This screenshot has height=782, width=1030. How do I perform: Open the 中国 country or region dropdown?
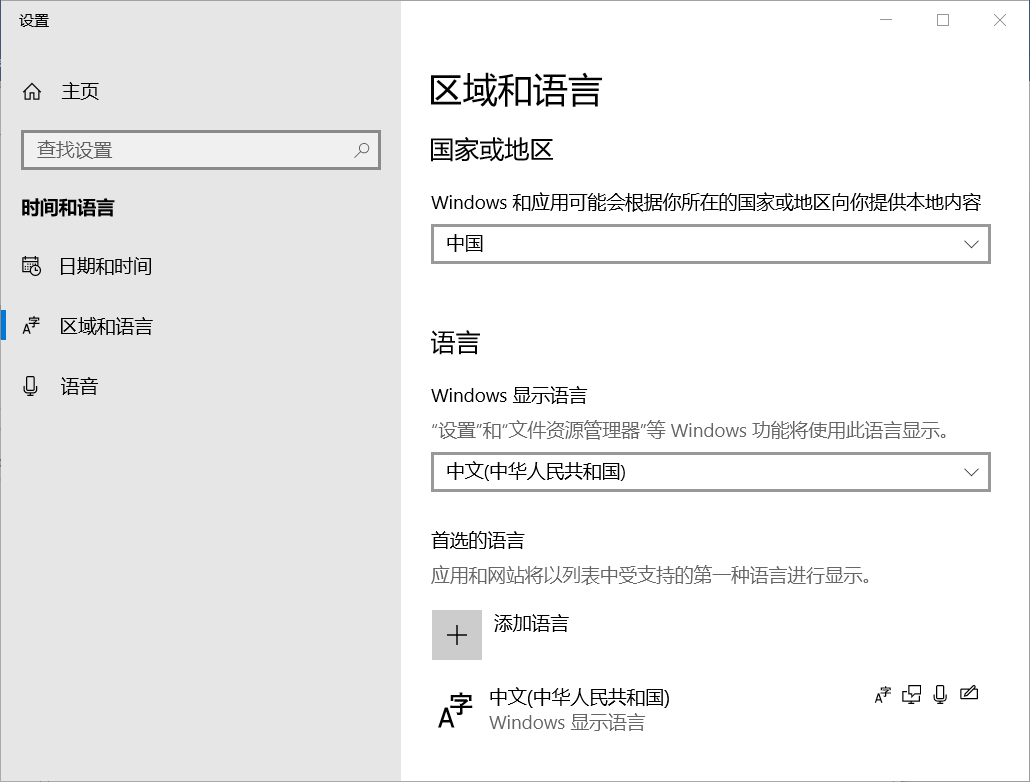[x=711, y=244]
